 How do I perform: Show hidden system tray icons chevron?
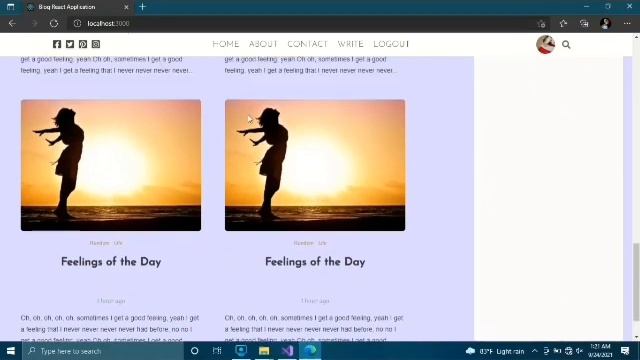535,351
